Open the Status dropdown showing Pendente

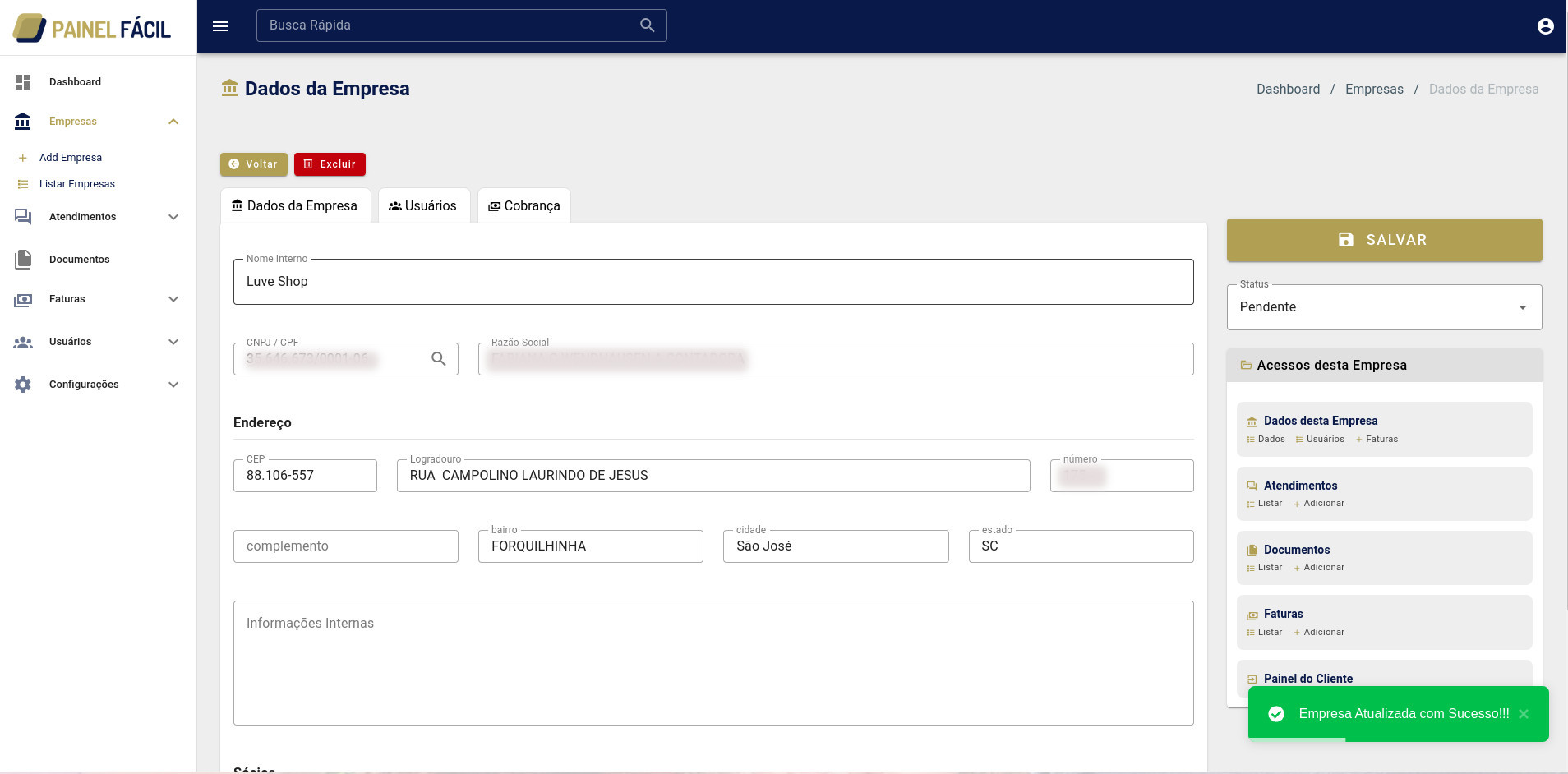[1384, 307]
